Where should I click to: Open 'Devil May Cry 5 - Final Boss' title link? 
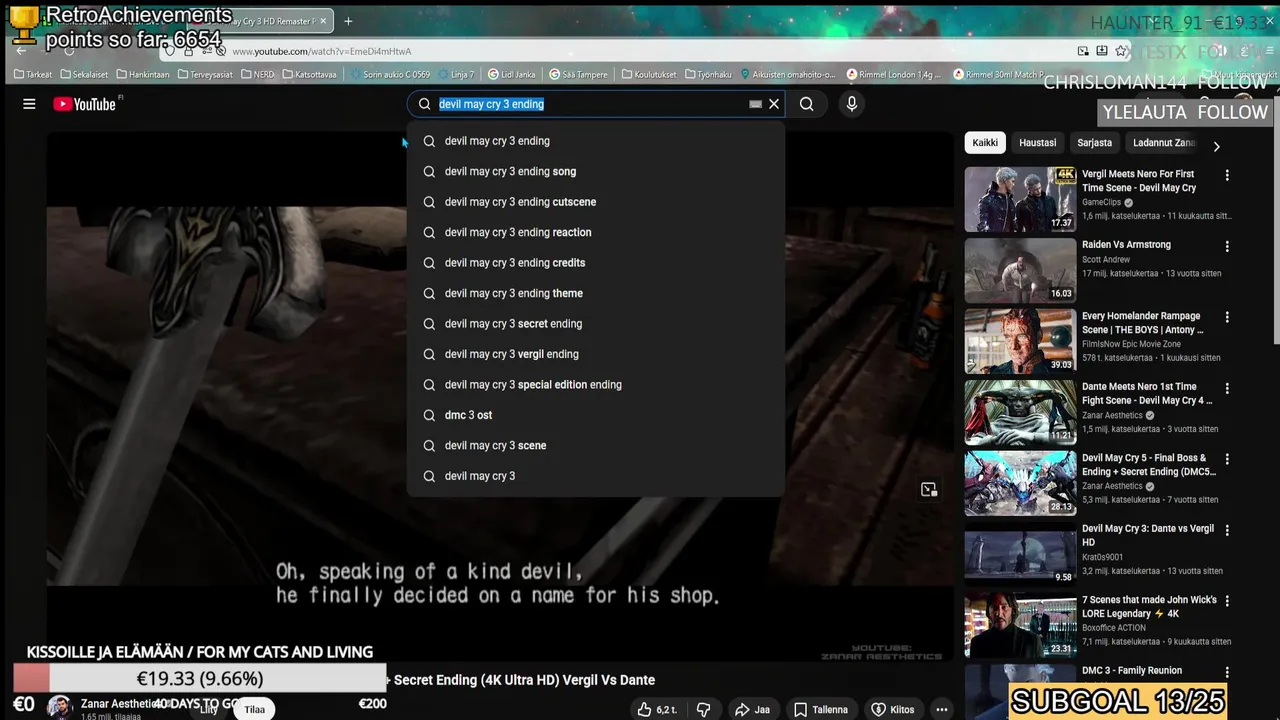[1149, 465]
